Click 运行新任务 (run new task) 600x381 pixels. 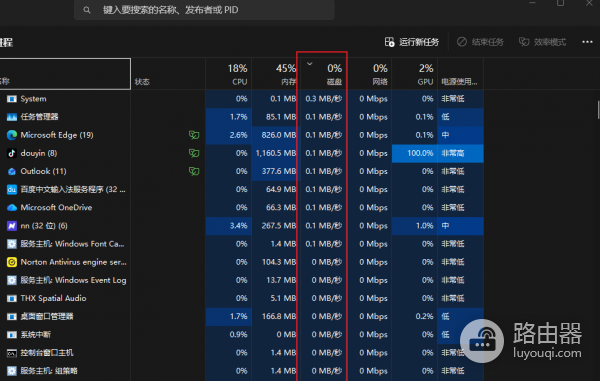click(412, 42)
